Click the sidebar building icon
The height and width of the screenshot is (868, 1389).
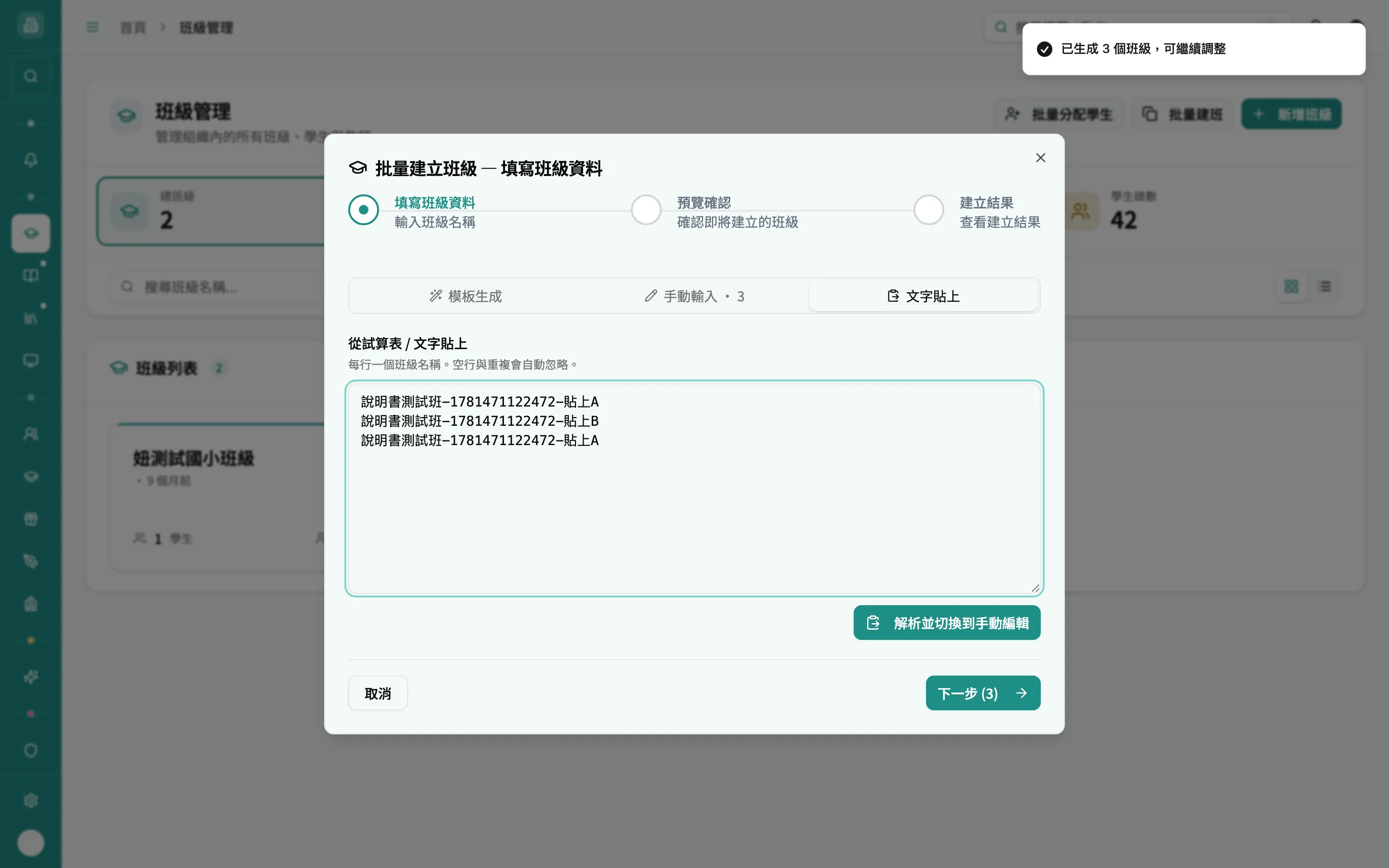(x=31, y=604)
